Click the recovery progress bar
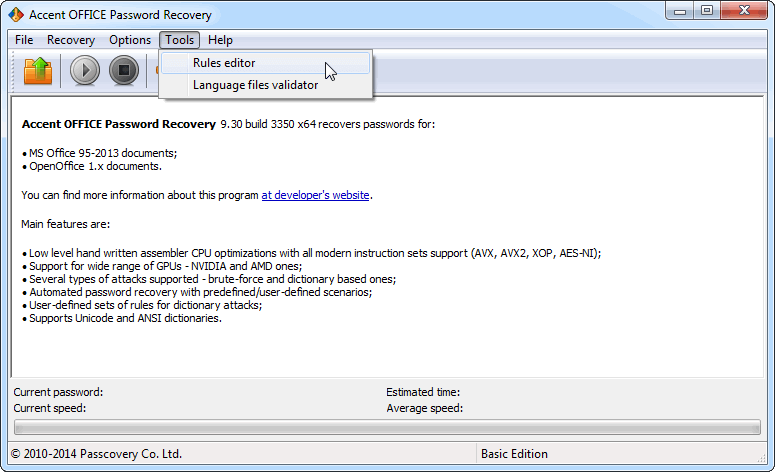Viewport: 775px width, 472px height. point(387,428)
